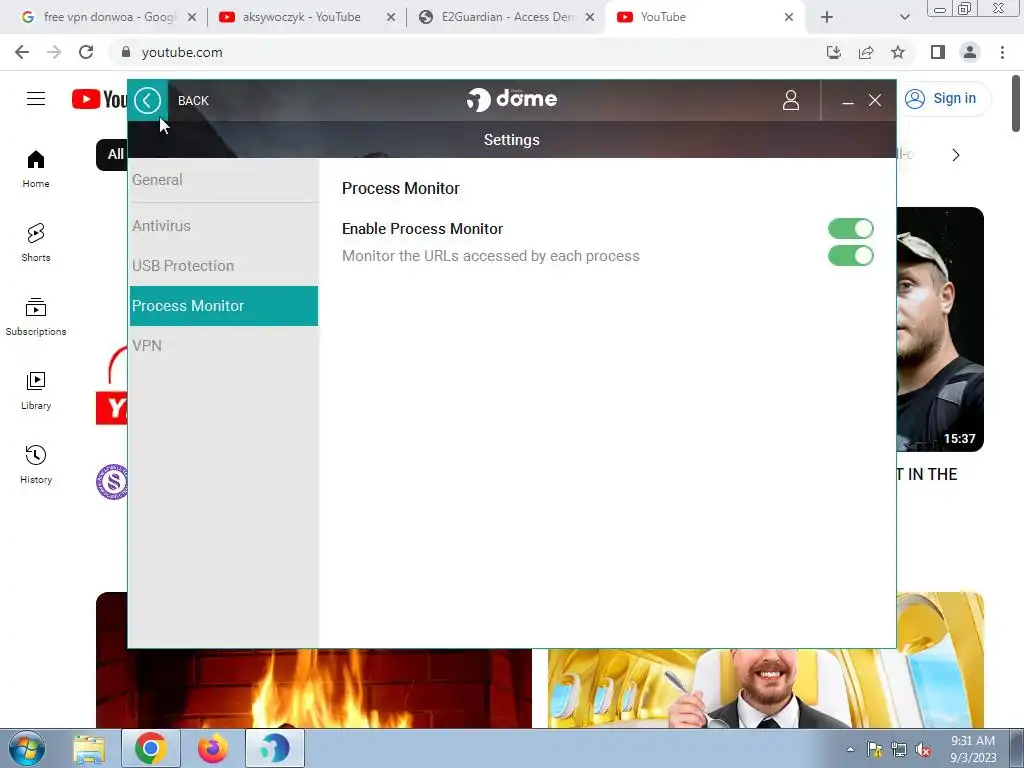Go to YouTube Home in sidebar
Image resolution: width=1024 pixels, height=768 pixels.
coord(36,168)
